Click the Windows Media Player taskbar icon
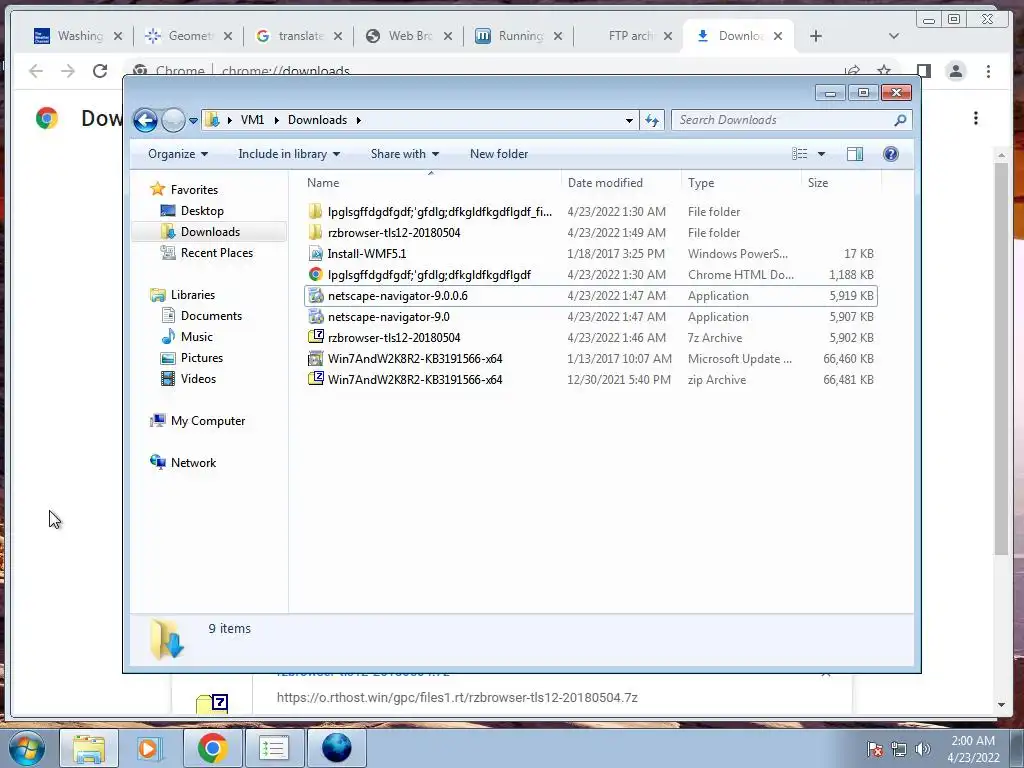 click(148, 748)
